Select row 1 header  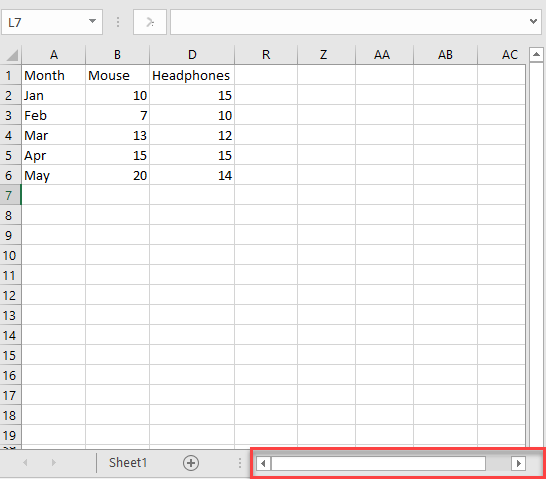(x=10, y=75)
